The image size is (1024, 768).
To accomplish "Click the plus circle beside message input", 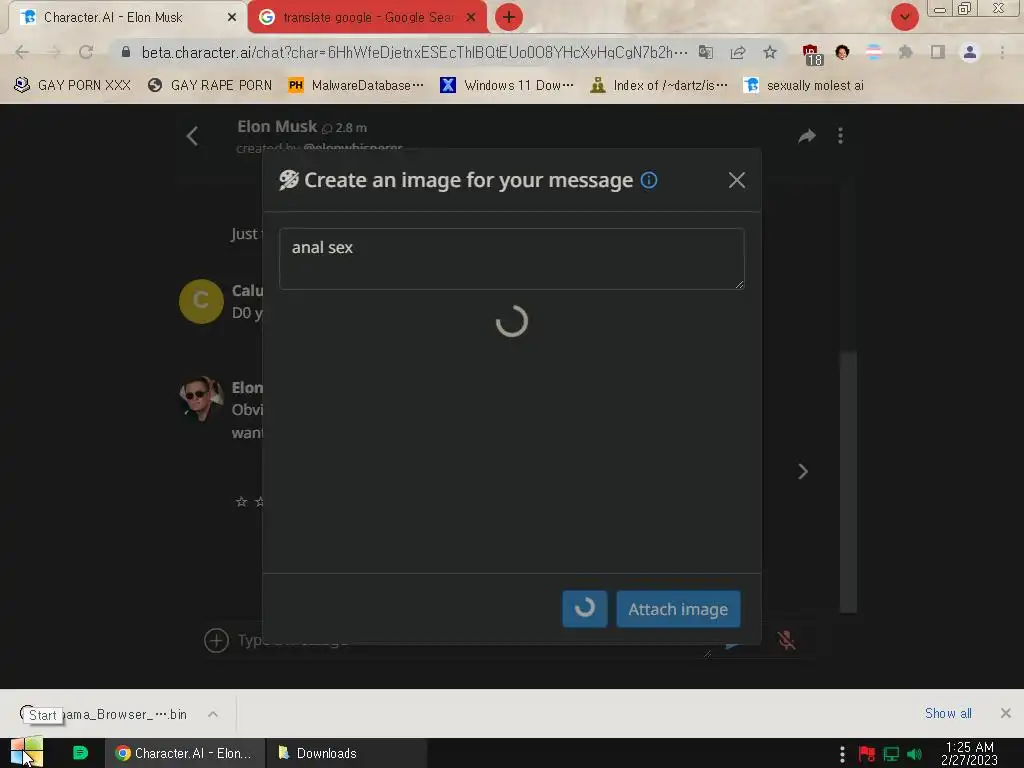I will (x=216, y=640).
